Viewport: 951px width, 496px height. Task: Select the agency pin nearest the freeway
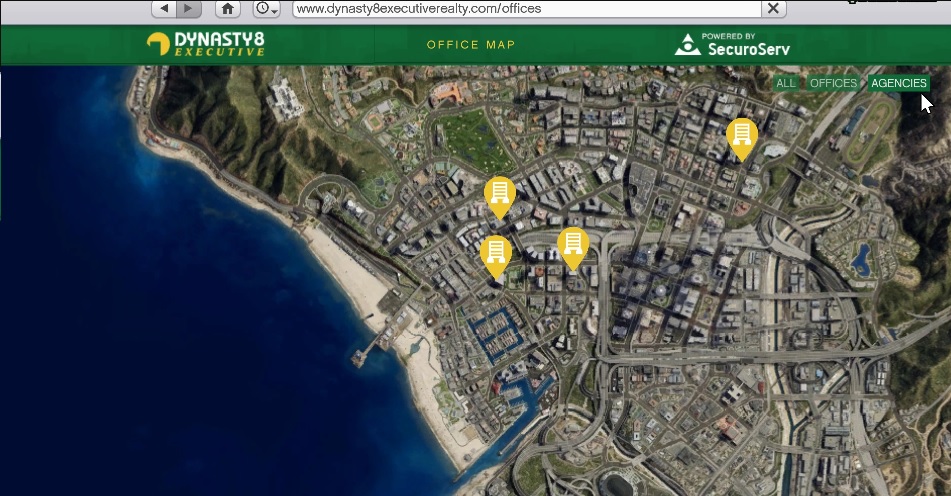[x=573, y=248]
